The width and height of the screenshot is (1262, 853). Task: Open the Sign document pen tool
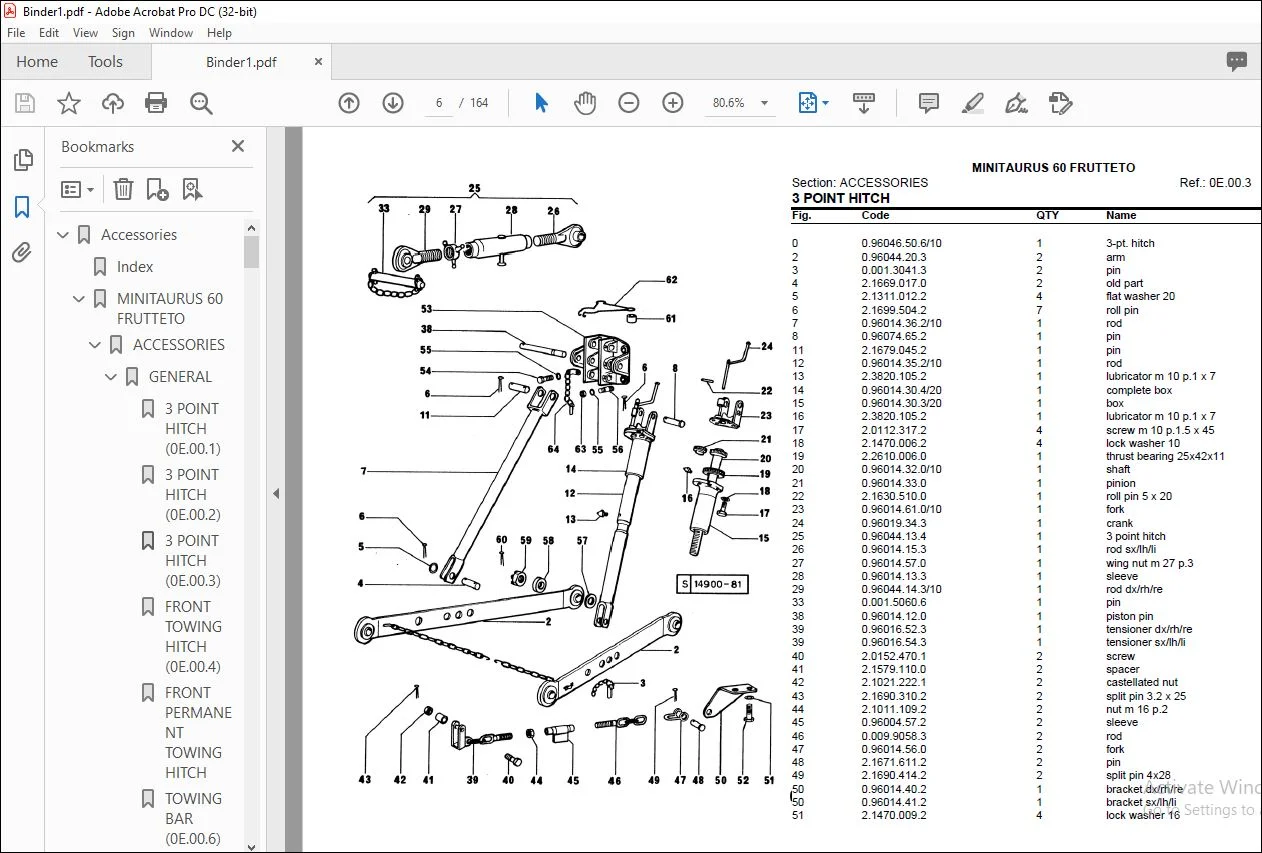[x=1016, y=103]
